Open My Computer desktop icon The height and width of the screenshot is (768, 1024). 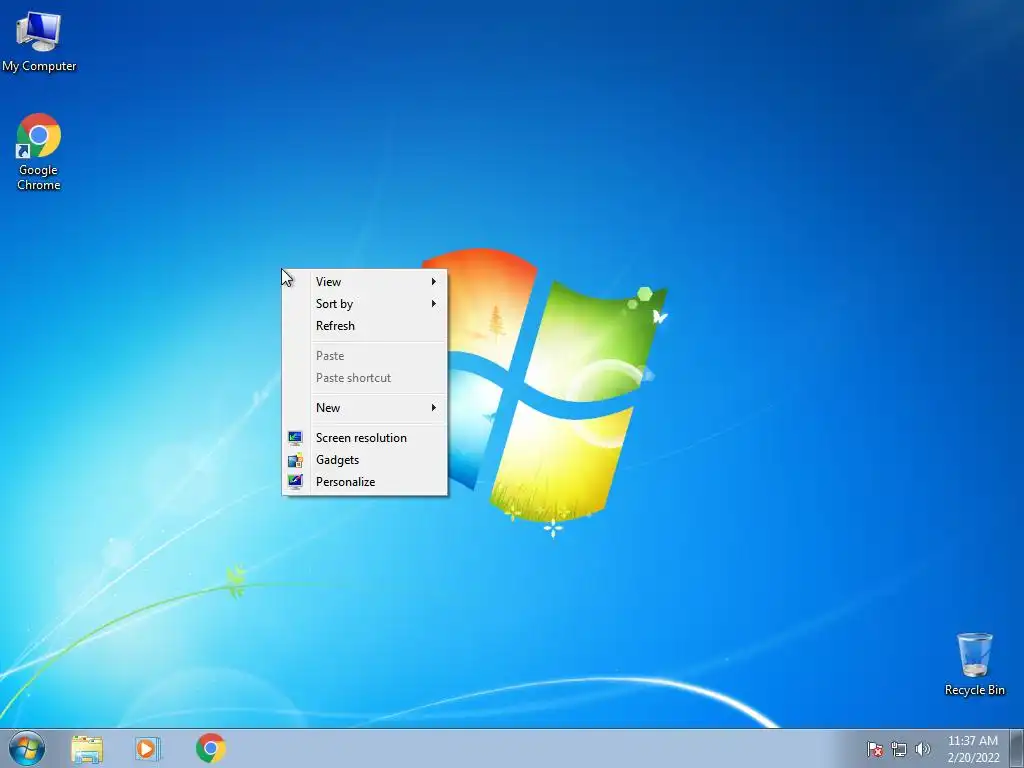point(39,41)
